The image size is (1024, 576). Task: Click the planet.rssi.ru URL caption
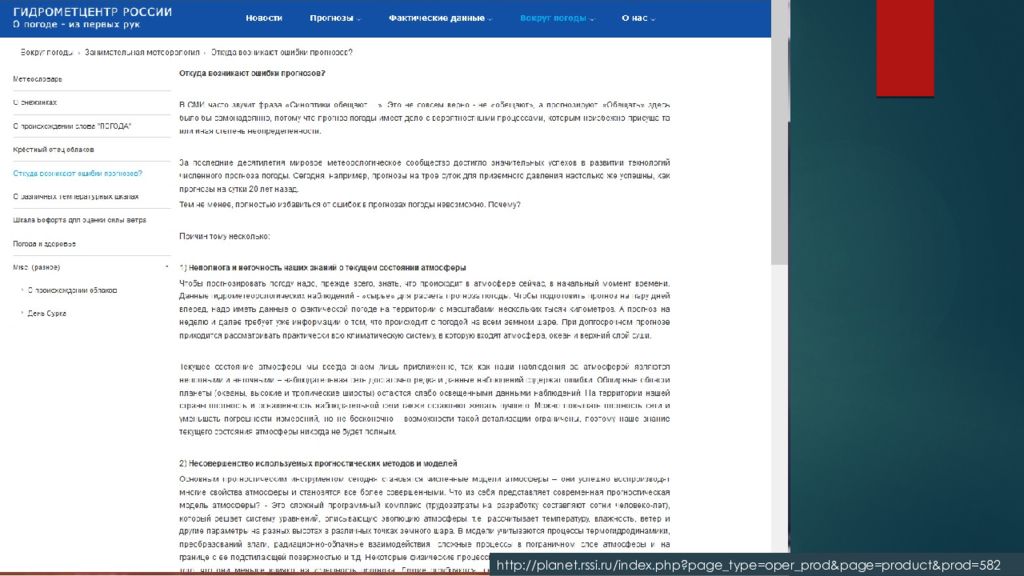(x=748, y=565)
